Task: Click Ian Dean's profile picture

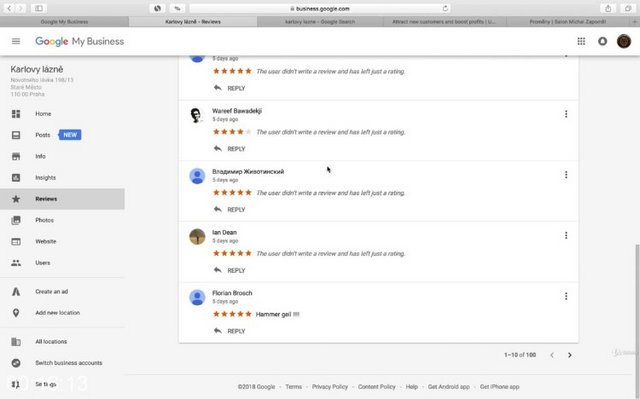Action: 197,237
